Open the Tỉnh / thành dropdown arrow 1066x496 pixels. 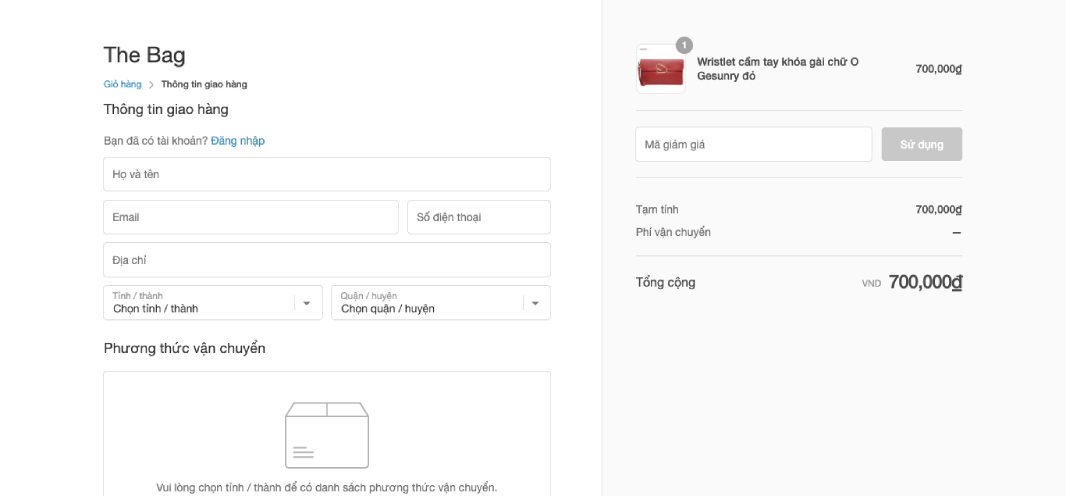[307, 303]
